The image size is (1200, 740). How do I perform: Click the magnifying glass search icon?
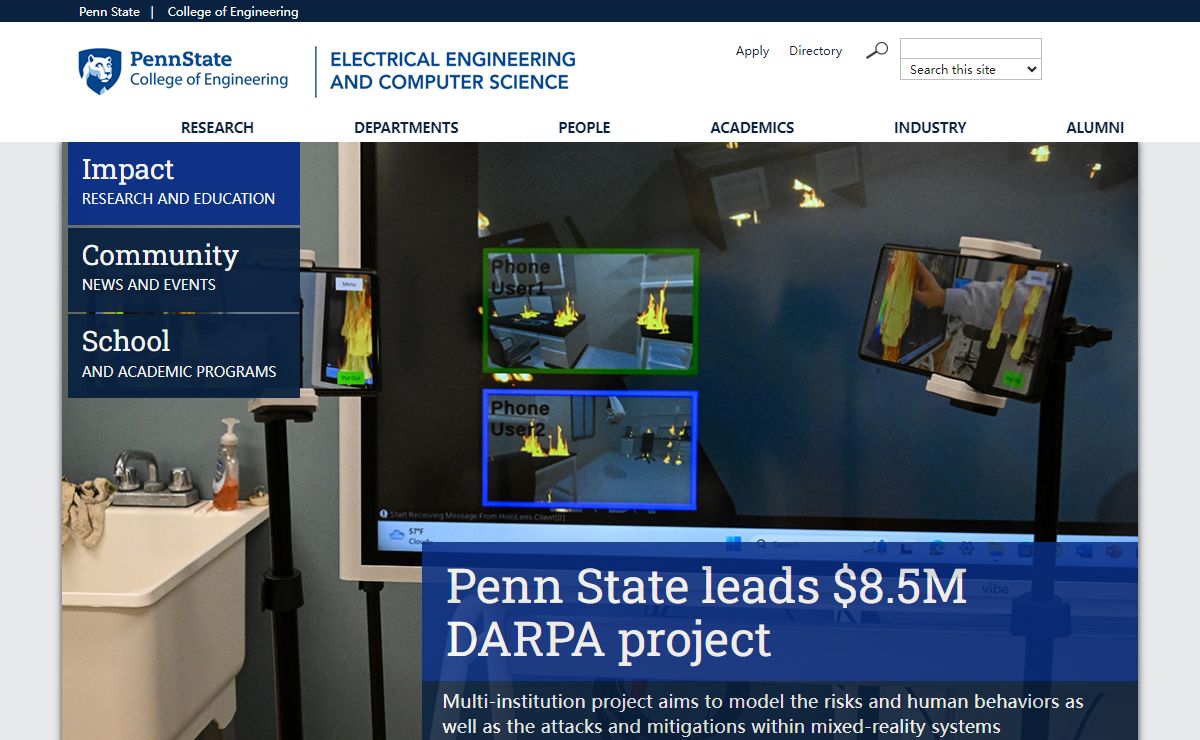pos(877,50)
